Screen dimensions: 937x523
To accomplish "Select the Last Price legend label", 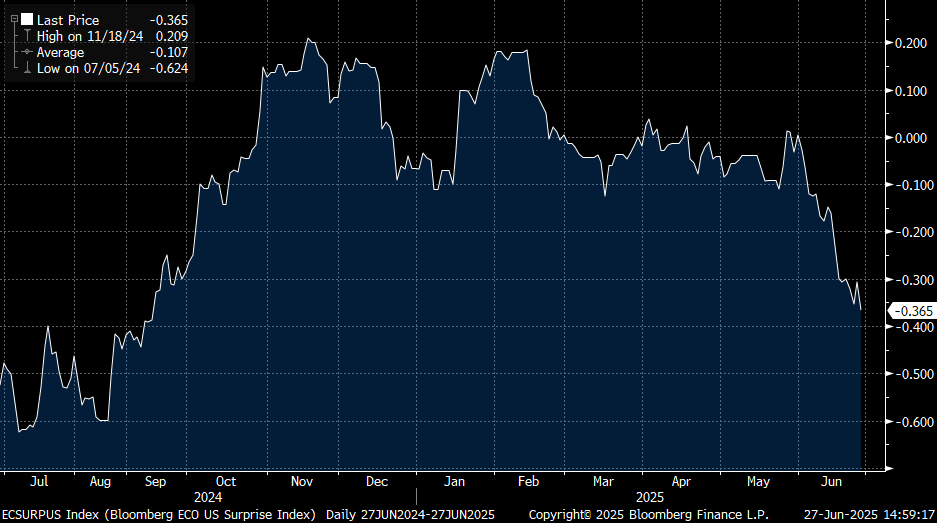I will 69,20.
